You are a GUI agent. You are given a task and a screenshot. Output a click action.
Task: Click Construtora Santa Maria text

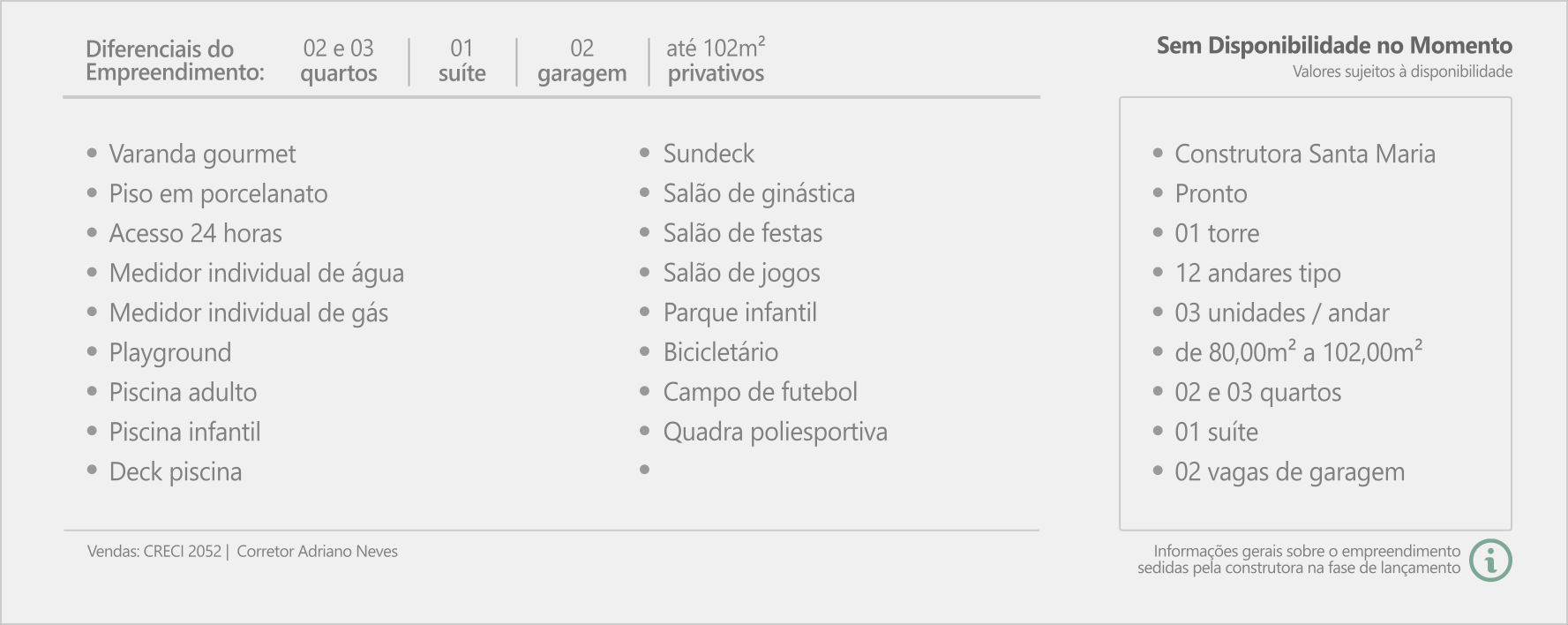(x=1304, y=154)
